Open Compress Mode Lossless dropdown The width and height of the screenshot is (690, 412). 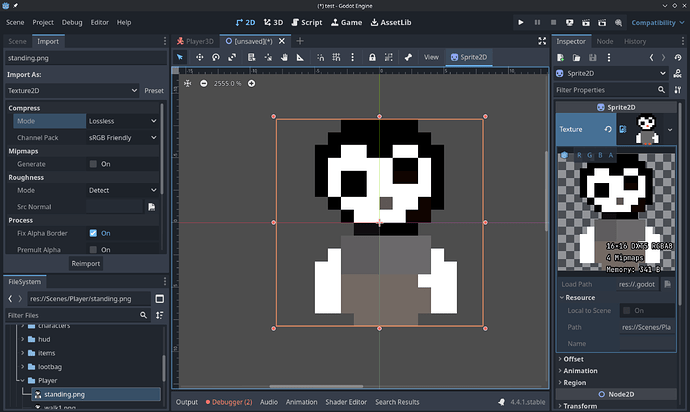[122, 121]
